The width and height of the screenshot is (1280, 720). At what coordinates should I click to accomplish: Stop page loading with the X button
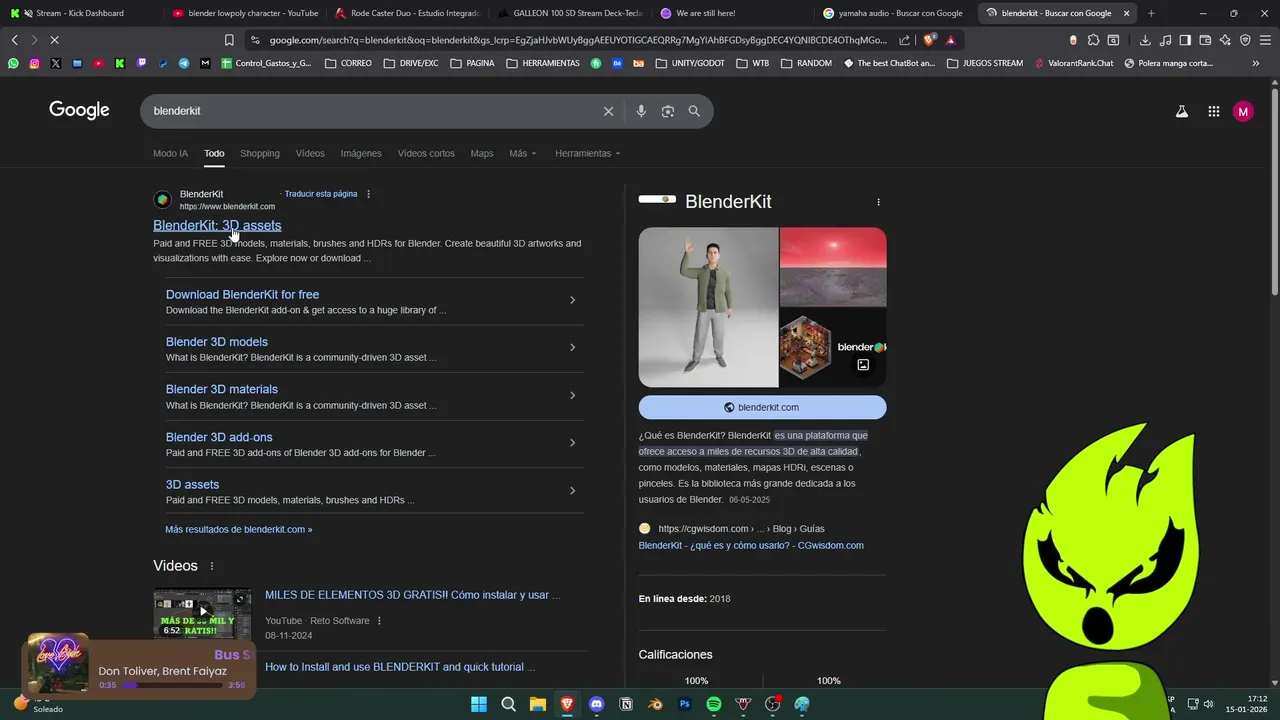(x=54, y=40)
